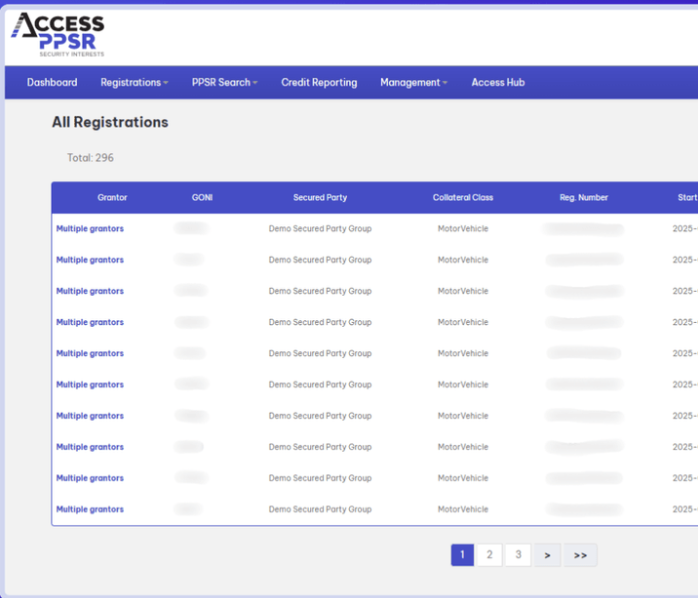Click MotorVehicle cell in first row
Viewport: 698px width, 598px height.
point(463,228)
